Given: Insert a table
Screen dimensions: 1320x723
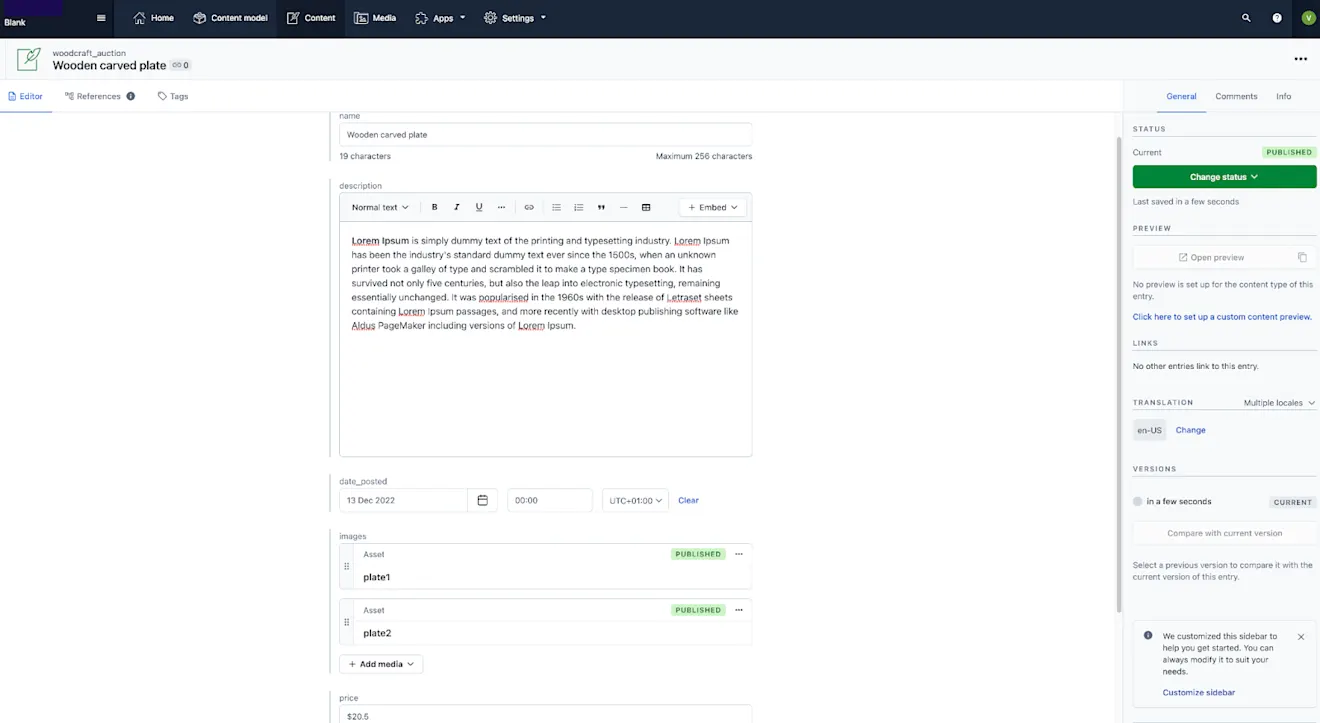Looking at the screenshot, I should [x=646, y=207].
